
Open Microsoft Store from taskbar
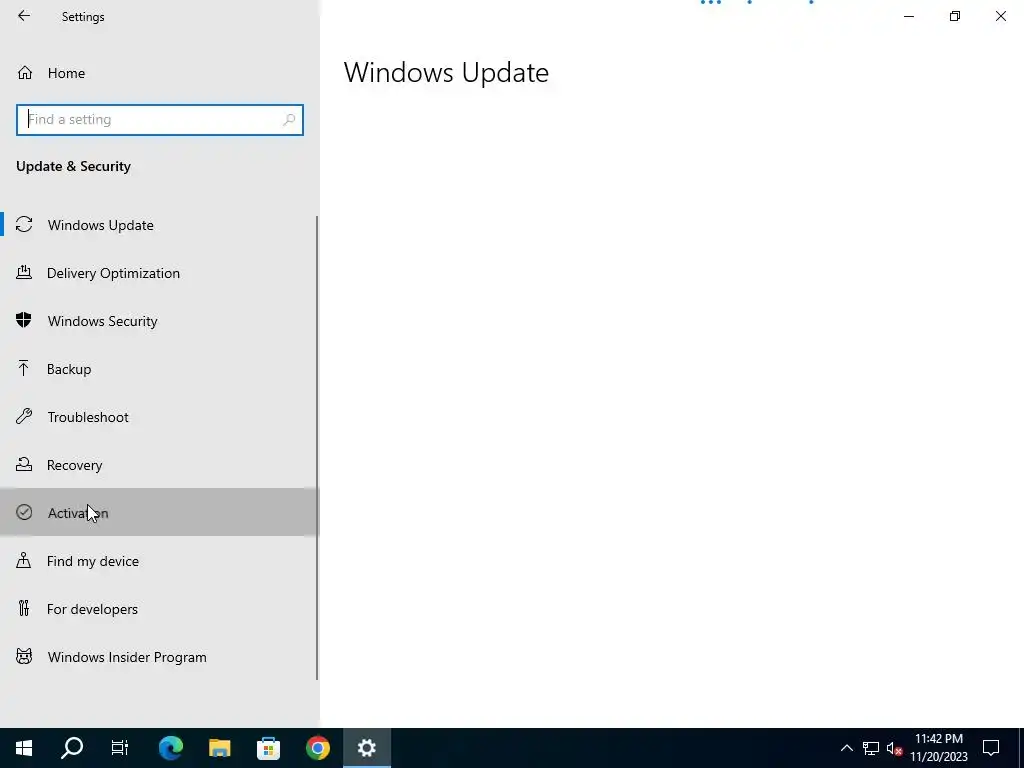[268, 748]
